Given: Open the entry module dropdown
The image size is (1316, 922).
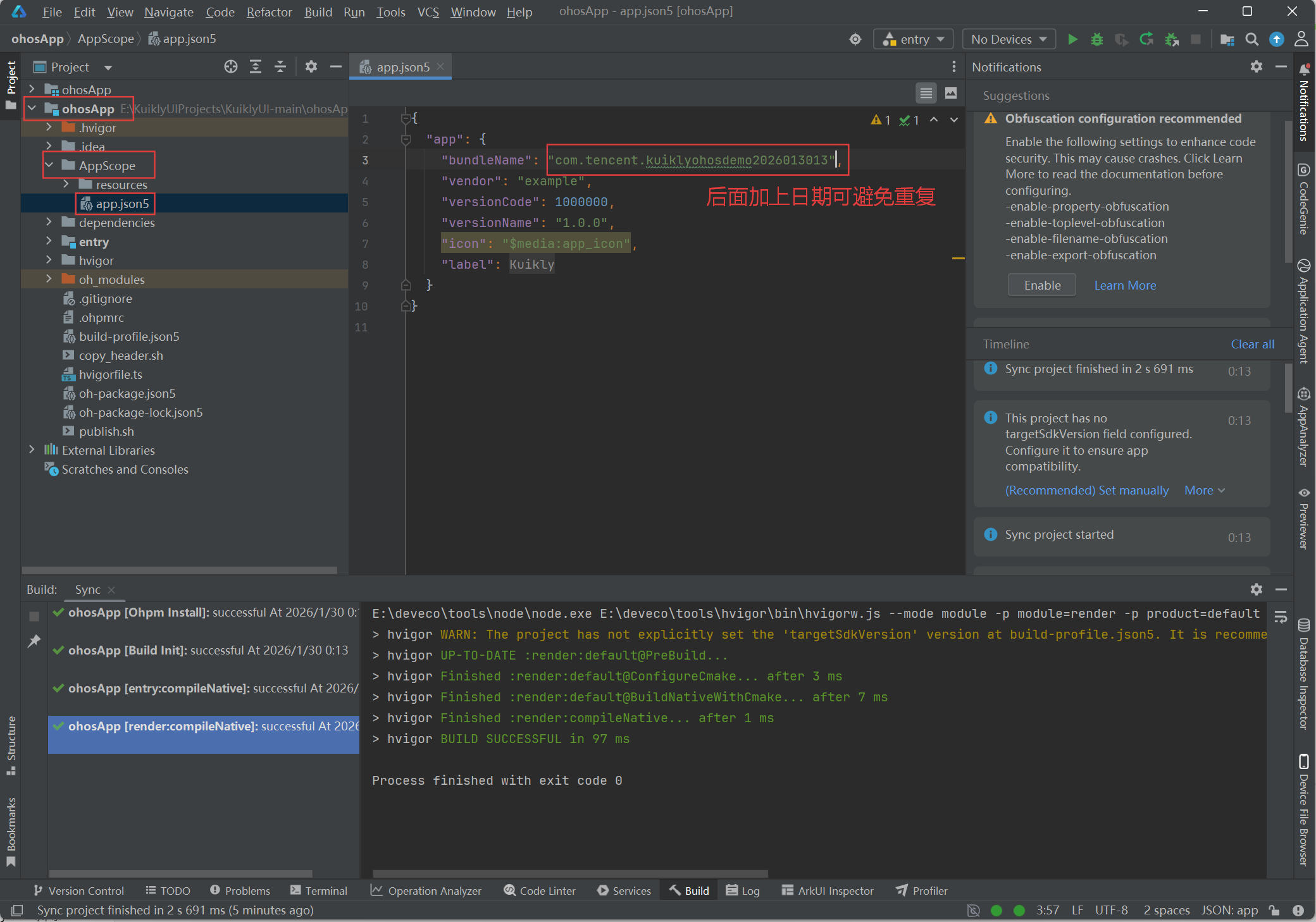Looking at the screenshot, I should pyautogui.click(x=914, y=39).
